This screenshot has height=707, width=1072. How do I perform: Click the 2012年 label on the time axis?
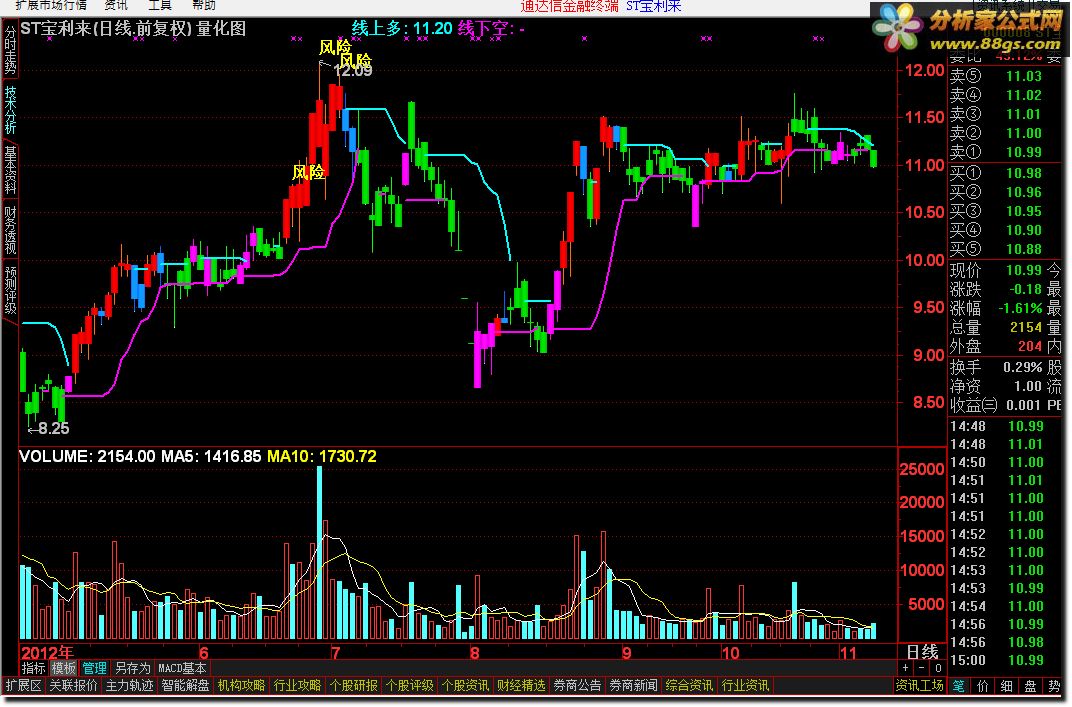point(47,652)
